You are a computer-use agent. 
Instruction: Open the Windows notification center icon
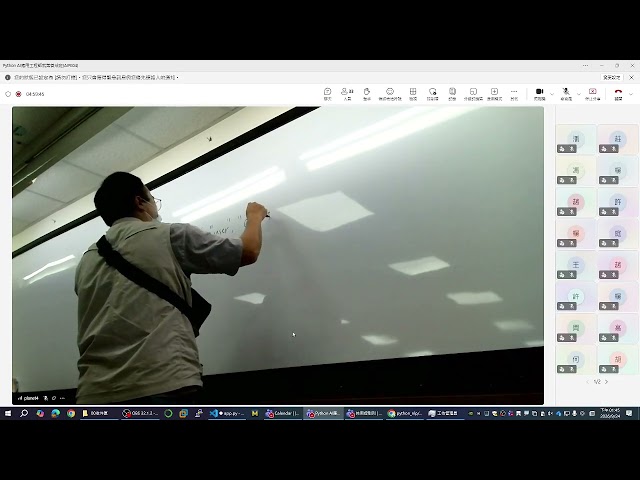pos(629,413)
